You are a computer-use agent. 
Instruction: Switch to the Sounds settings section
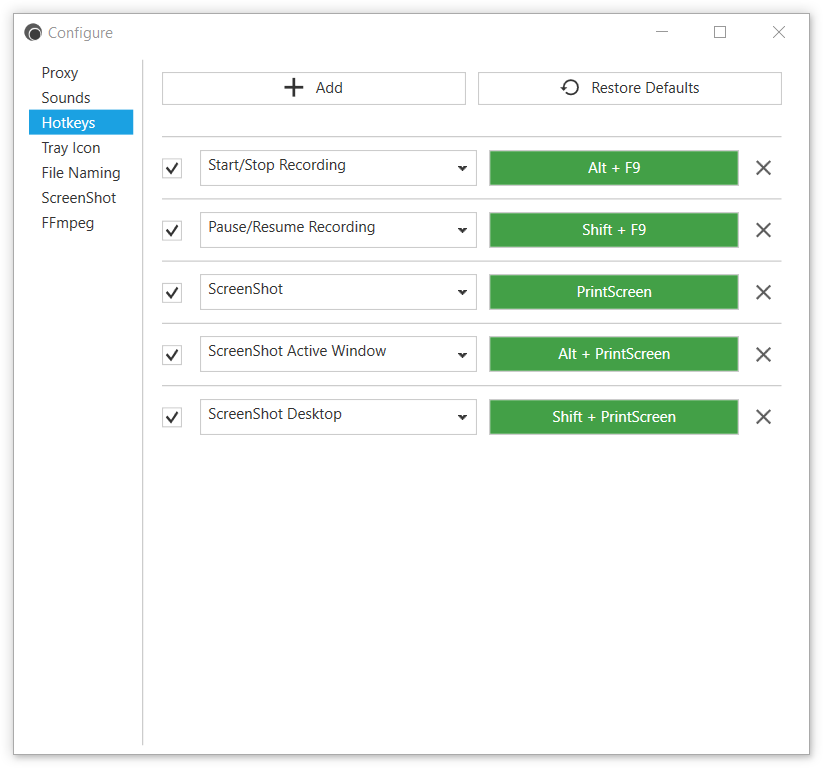[66, 98]
